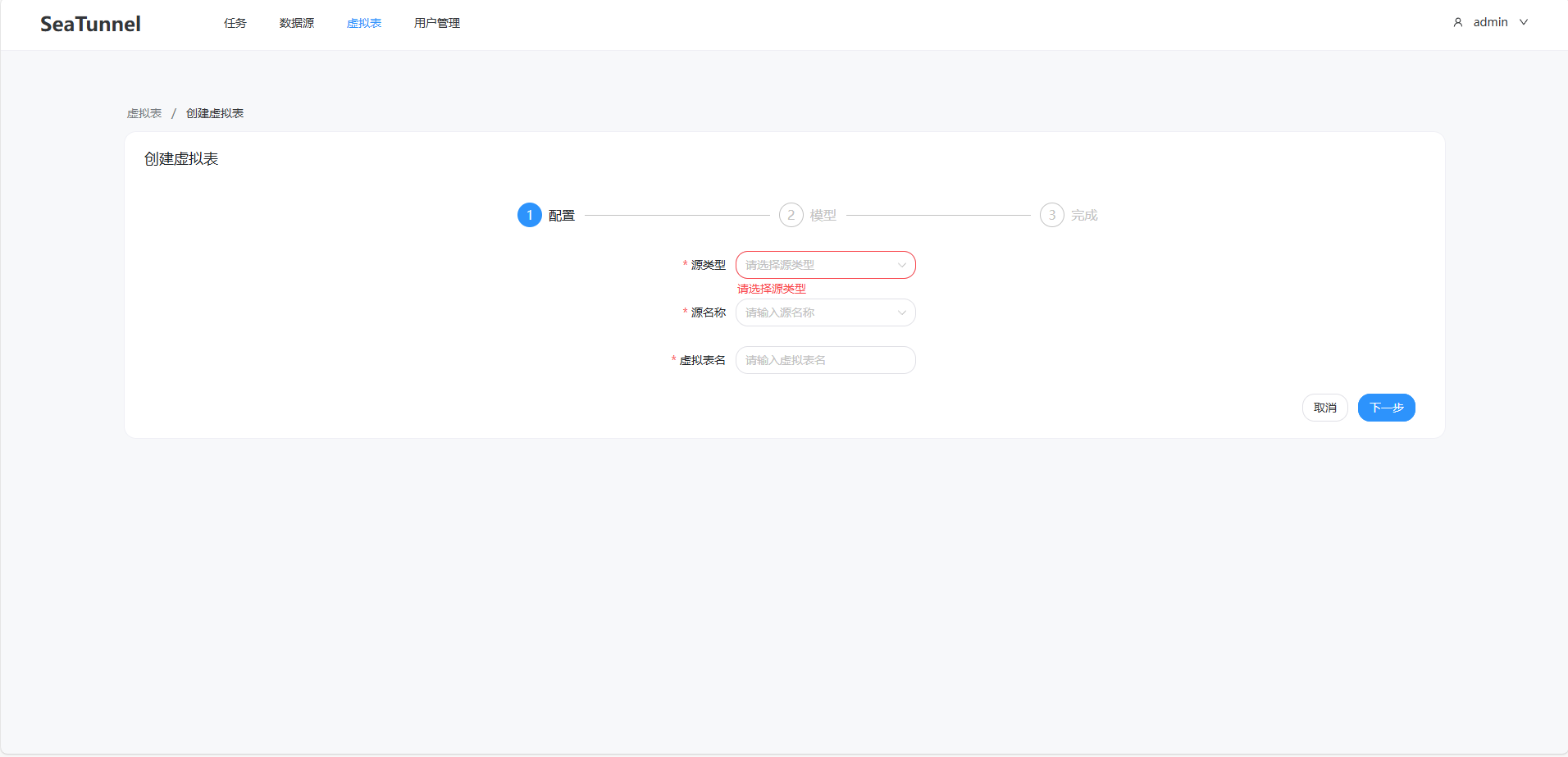This screenshot has width=1568, height=757.
Task: Click the 源名称 field label
Action: pyautogui.click(x=709, y=312)
